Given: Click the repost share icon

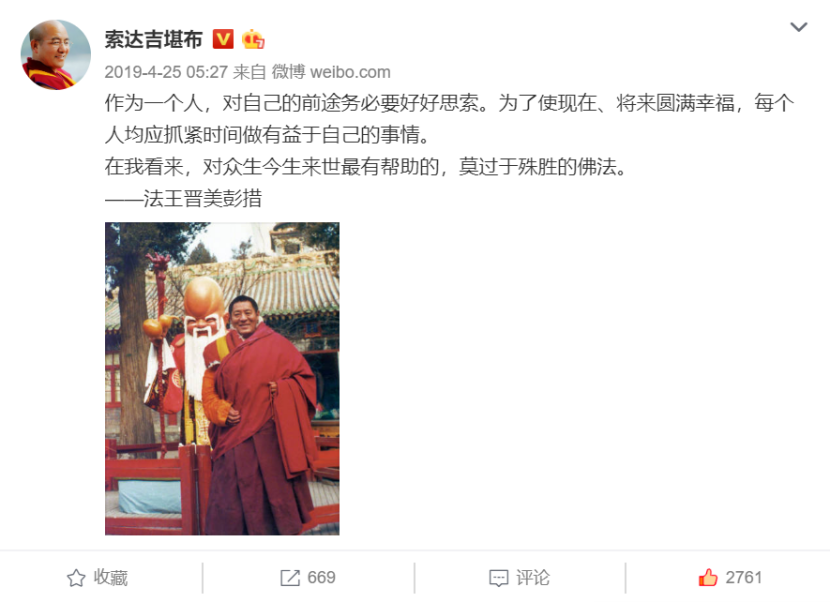Looking at the screenshot, I should coord(290,578).
